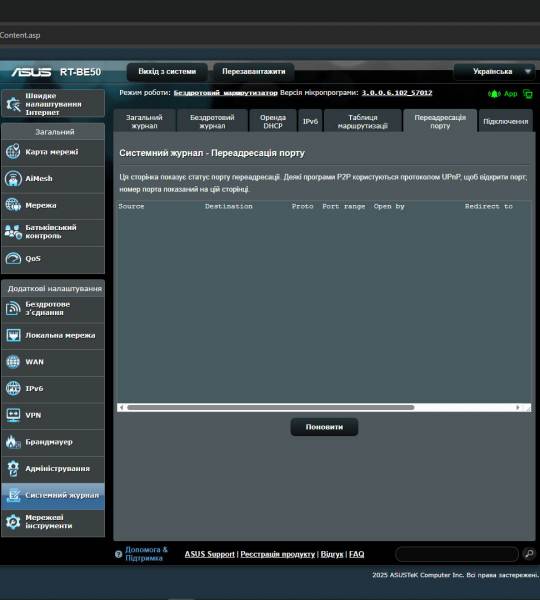Open Брандмауер menu item

[53, 442]
